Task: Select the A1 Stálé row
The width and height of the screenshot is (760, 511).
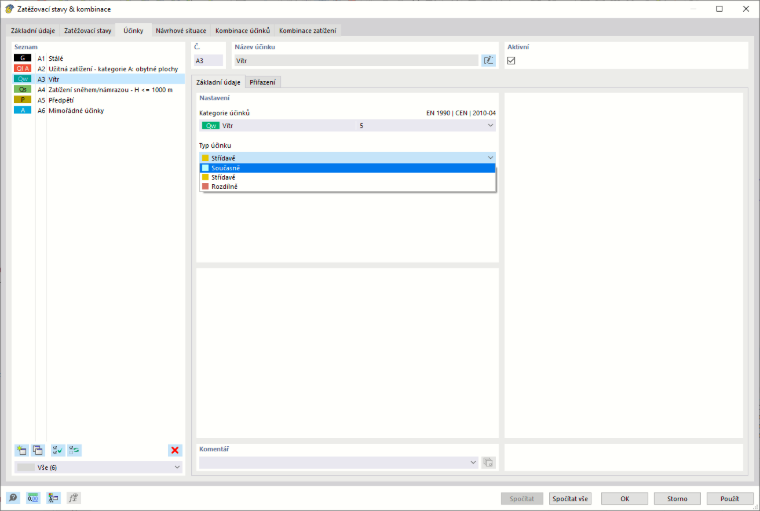Action: click(98, 58)
